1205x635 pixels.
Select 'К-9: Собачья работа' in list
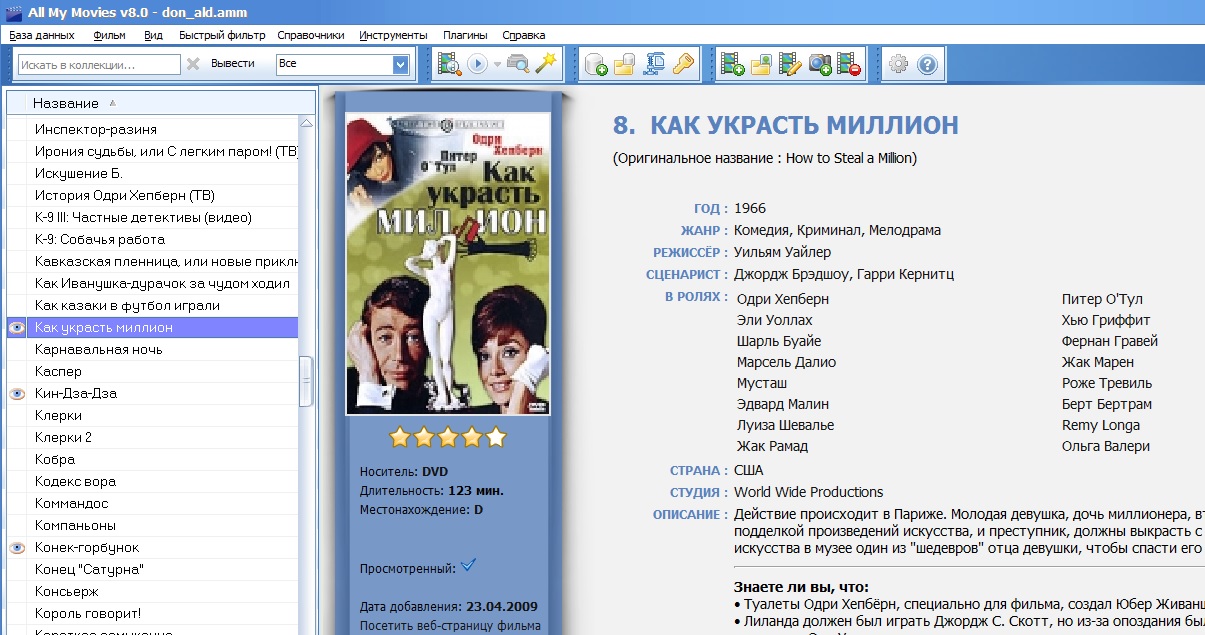152,239
